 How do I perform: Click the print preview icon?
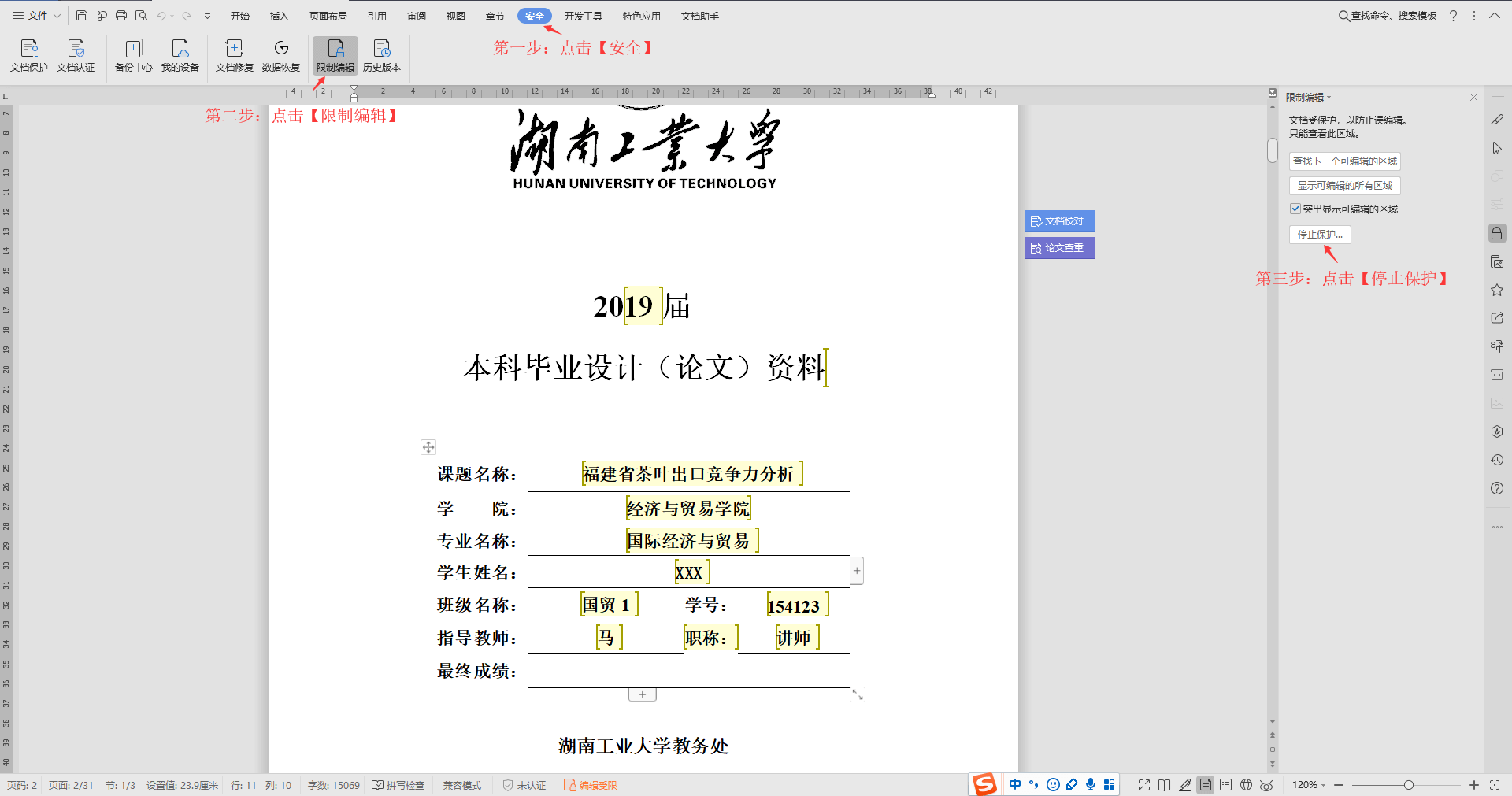coord(141,16)
